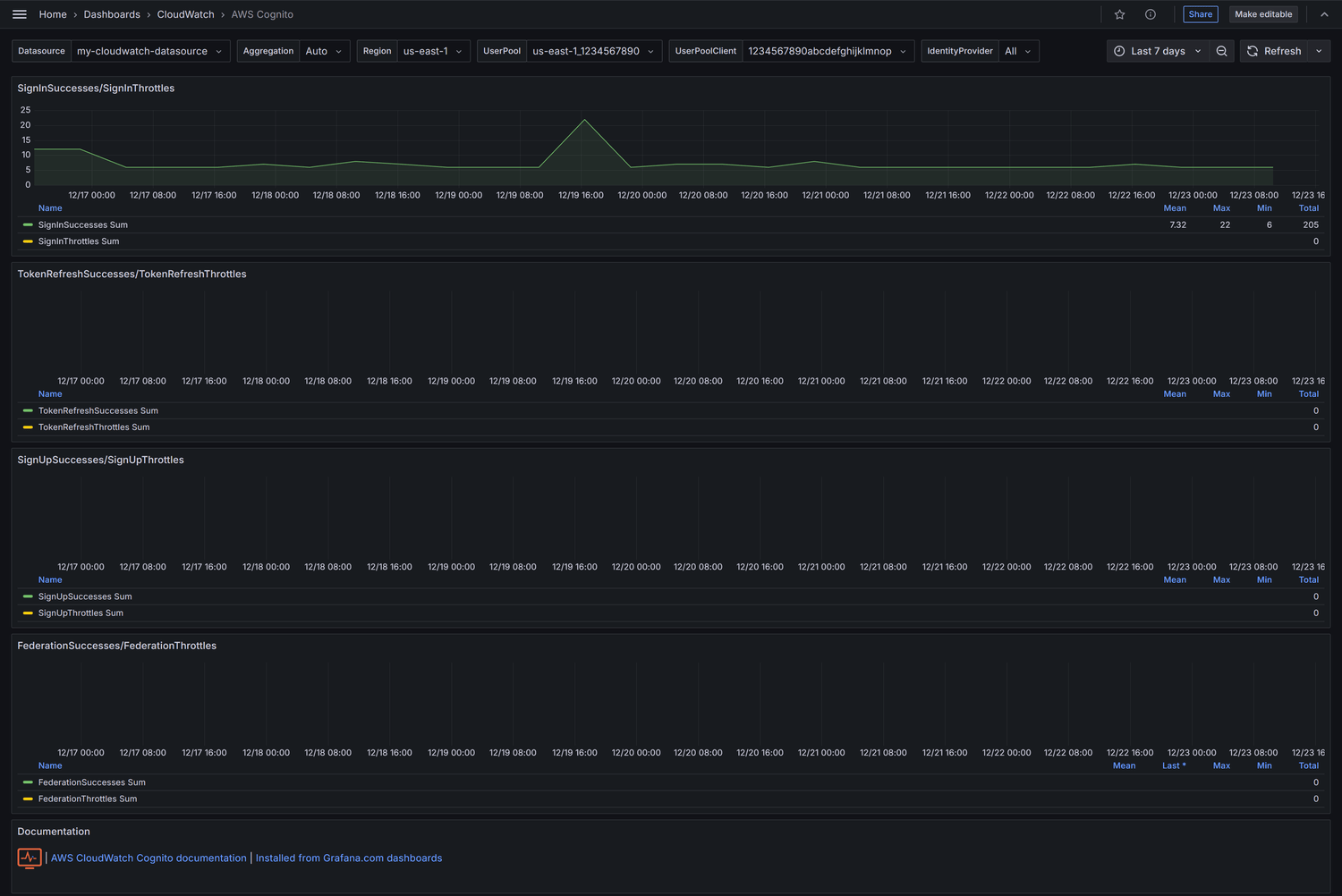
Task: Toggle SignInThrottles Sum series visibility
Action: tap(79, 241)
